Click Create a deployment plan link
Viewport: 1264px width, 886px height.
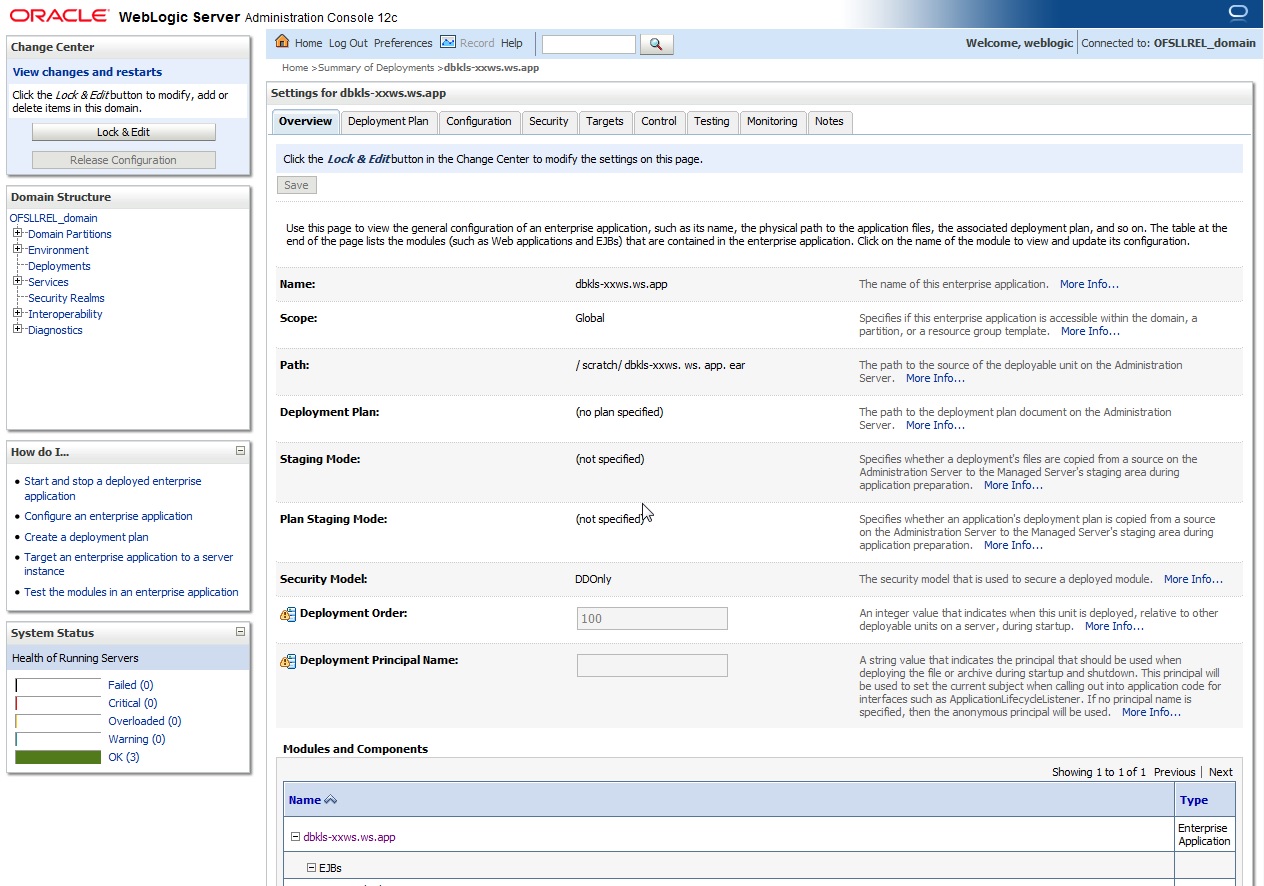(x=86, y=537)
